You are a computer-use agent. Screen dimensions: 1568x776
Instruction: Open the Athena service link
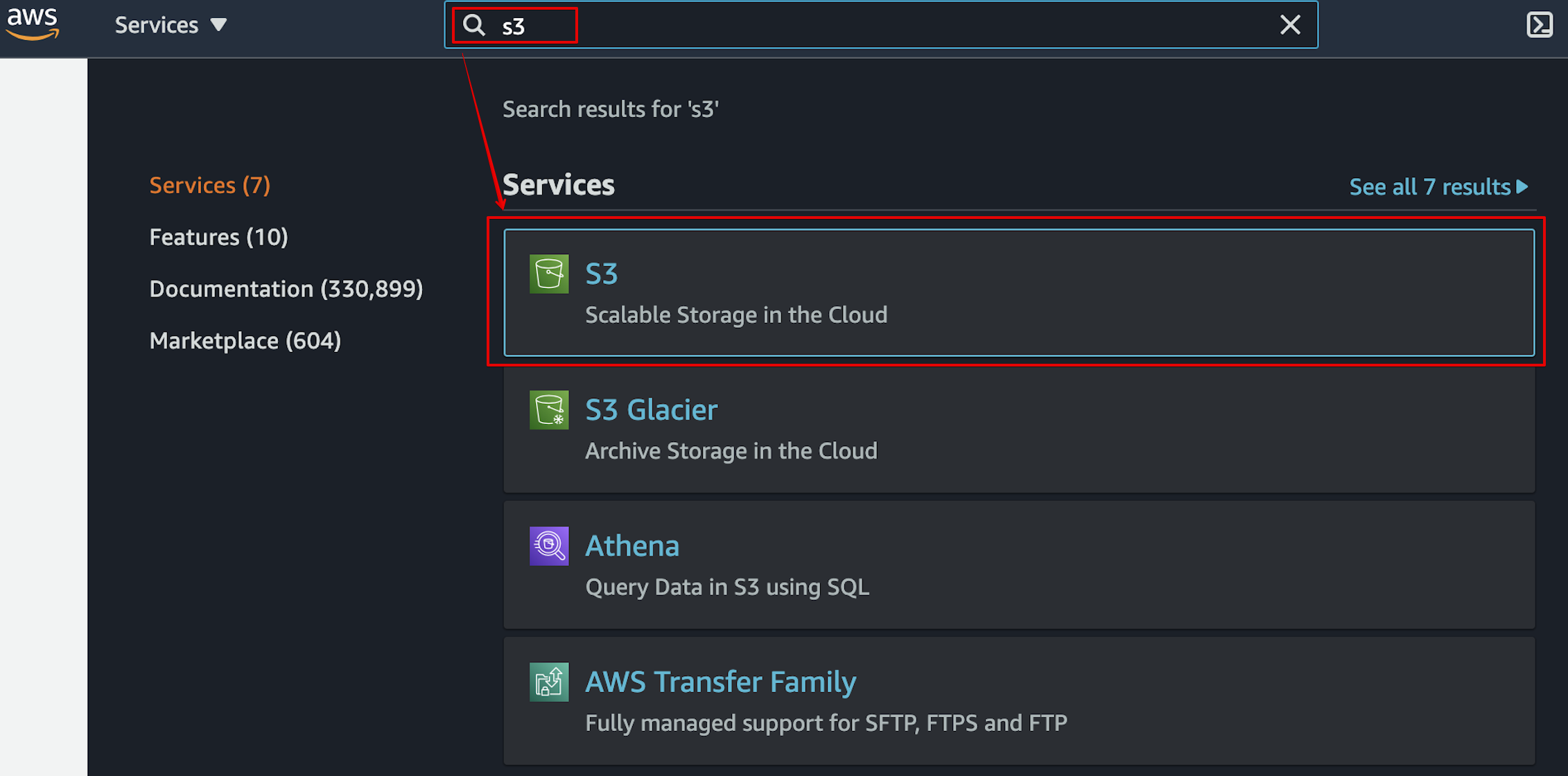pos(632,546)
